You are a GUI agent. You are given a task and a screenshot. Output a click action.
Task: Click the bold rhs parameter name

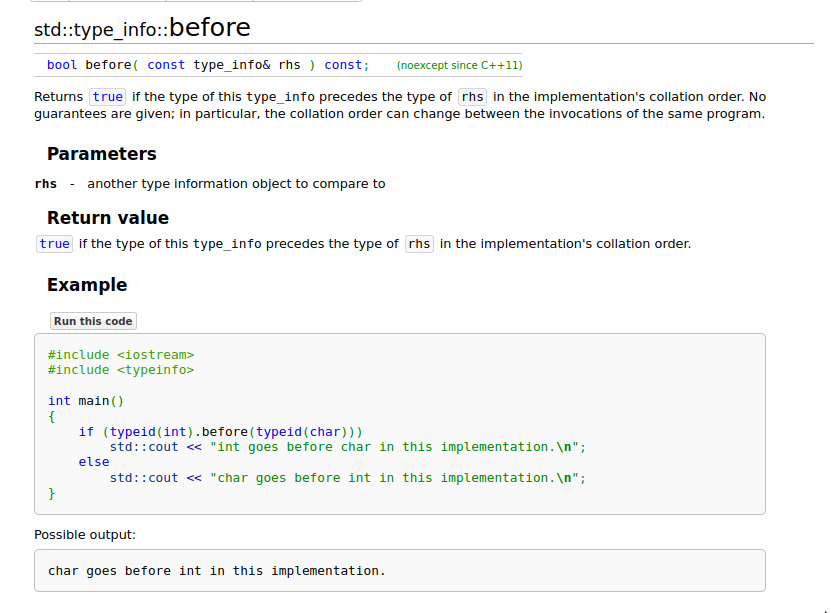point(46,184)
